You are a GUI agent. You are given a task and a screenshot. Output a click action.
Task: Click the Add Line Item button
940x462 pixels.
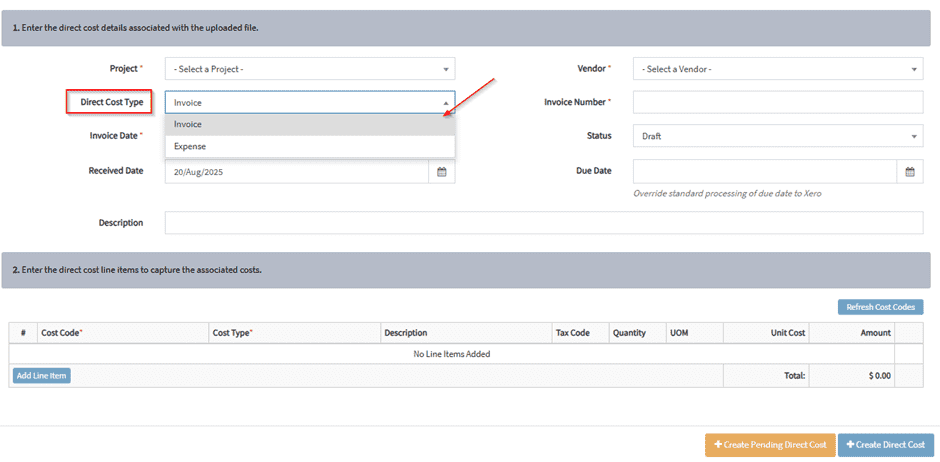(42, 376)
